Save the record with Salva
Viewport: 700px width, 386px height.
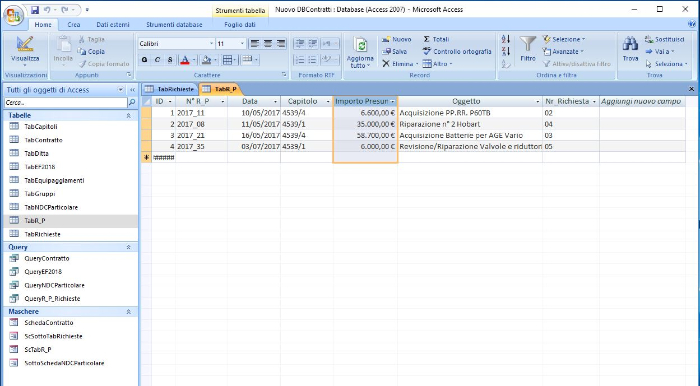[395, 51]
